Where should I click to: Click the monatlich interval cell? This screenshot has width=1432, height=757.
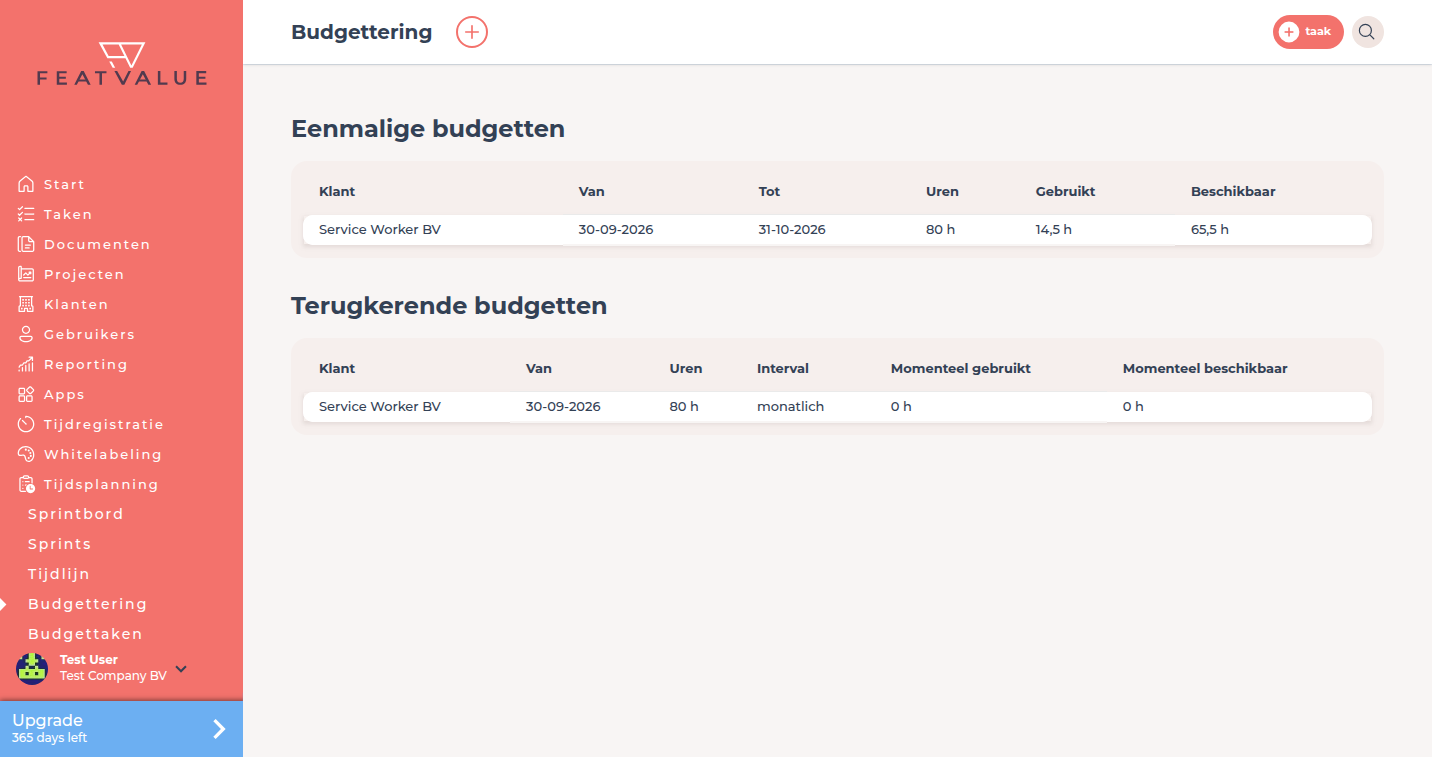790,407
